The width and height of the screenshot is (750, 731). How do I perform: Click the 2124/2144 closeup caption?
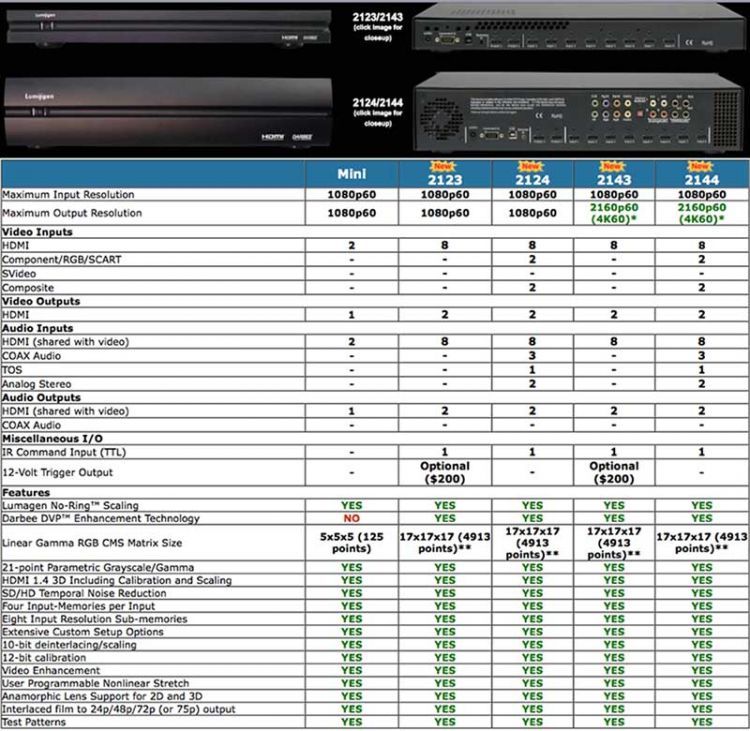378,112
